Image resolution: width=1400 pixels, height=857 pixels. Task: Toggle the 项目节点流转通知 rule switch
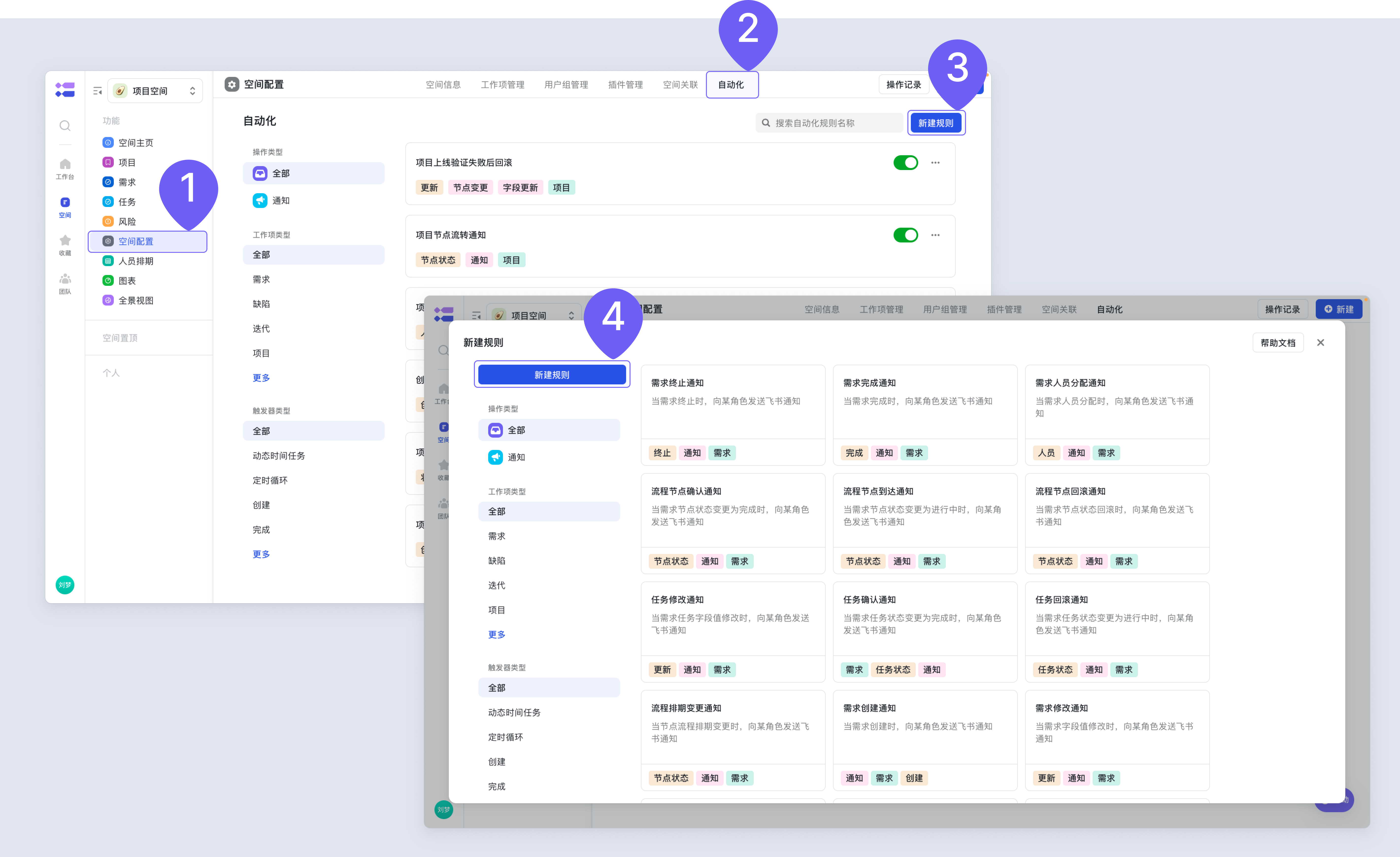point(906,235)
